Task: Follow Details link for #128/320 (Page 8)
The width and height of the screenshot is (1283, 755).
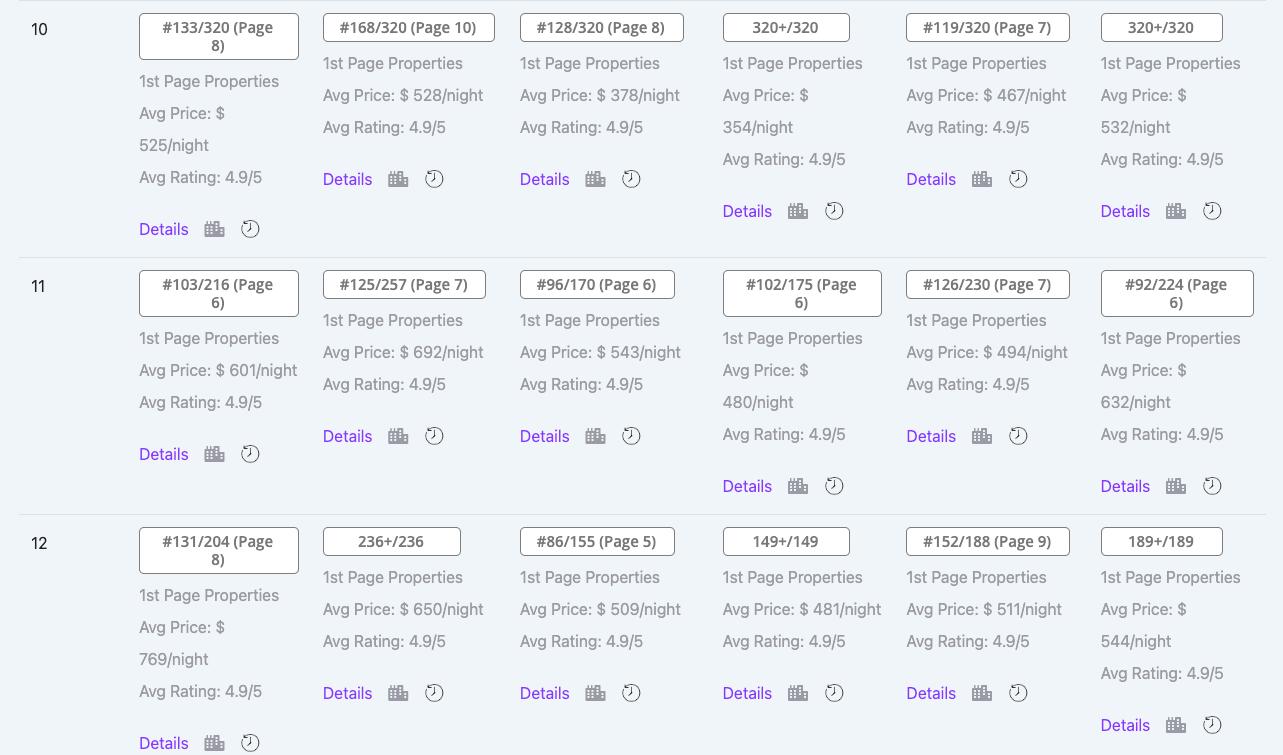Action: pos(544,179)
